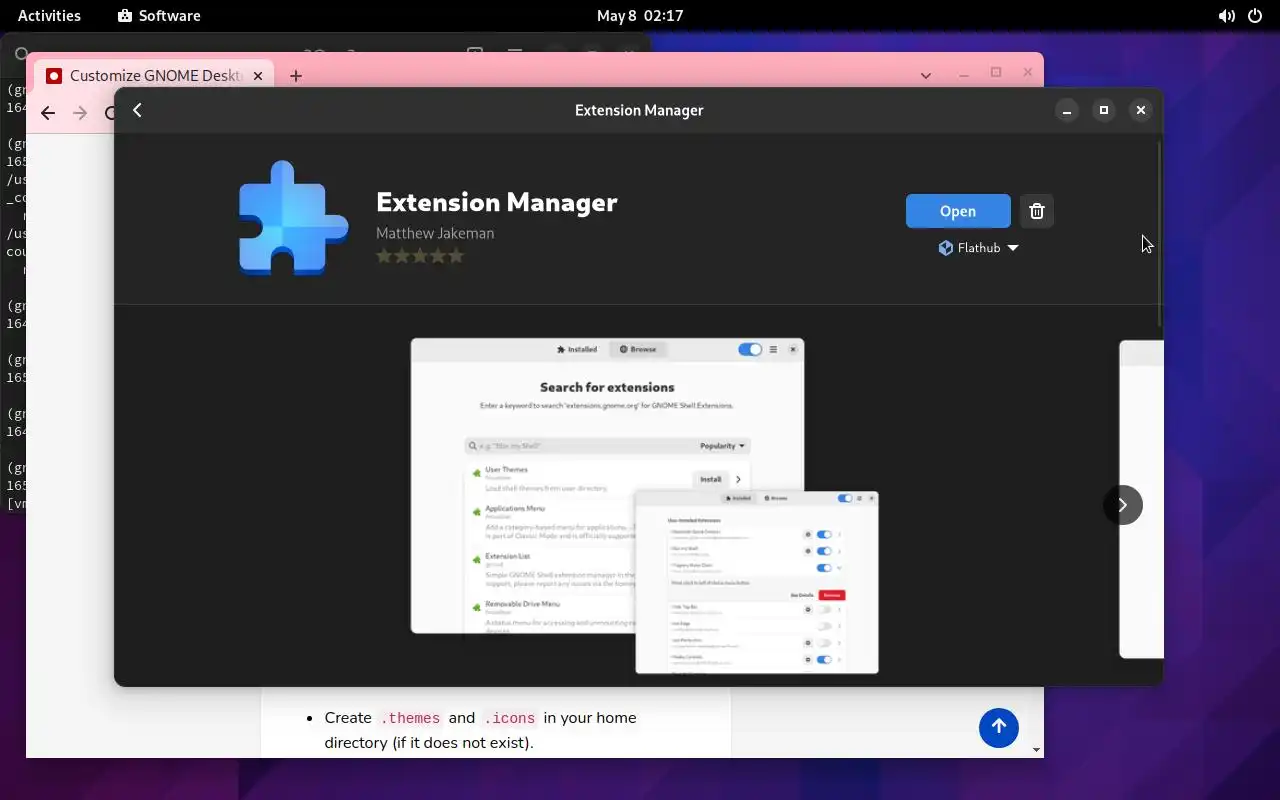Go back in the Software window
Viewport: 1280px width, 800px height.
[x=138, y=110]
